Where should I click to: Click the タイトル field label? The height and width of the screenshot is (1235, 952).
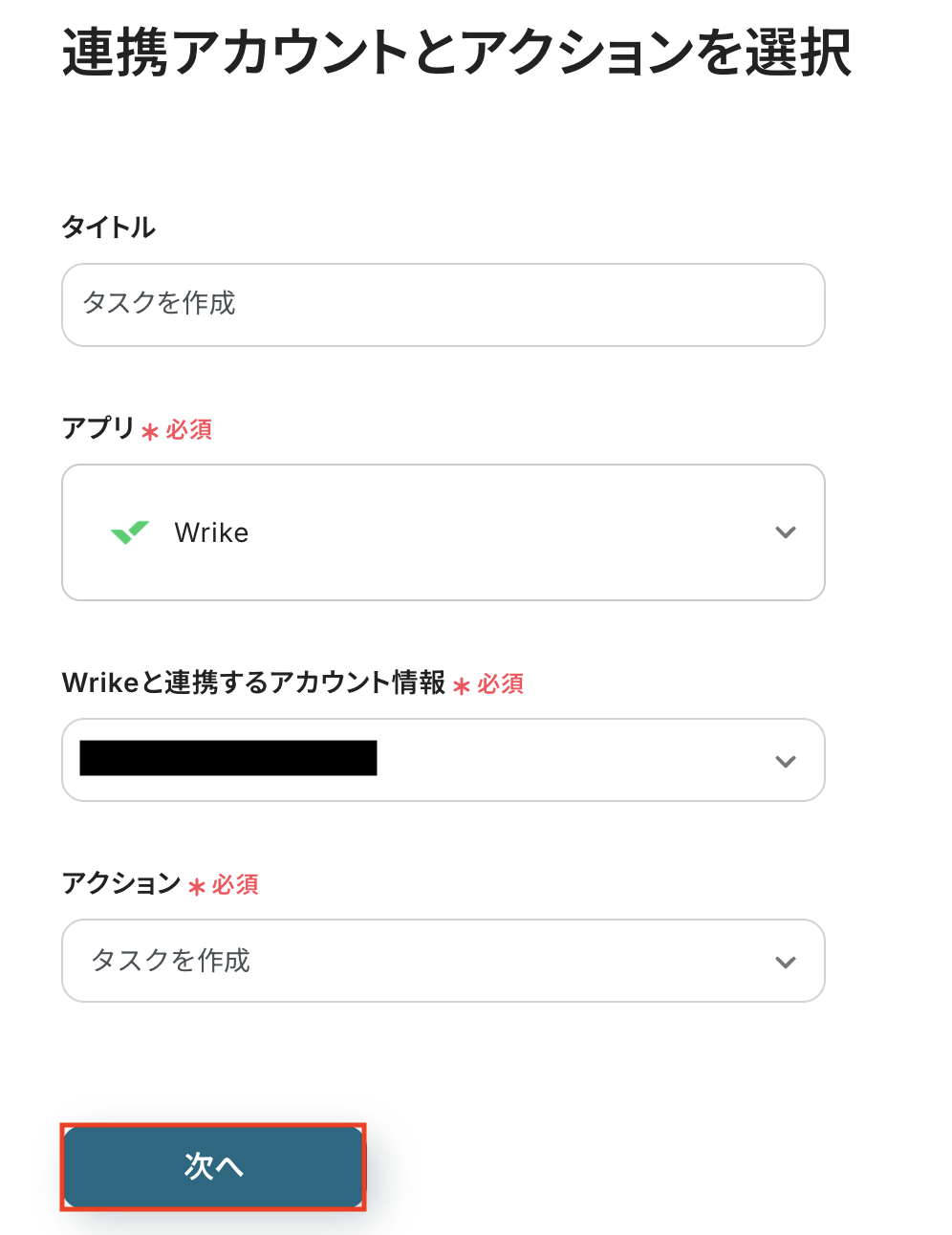click(x=108, y=227)
